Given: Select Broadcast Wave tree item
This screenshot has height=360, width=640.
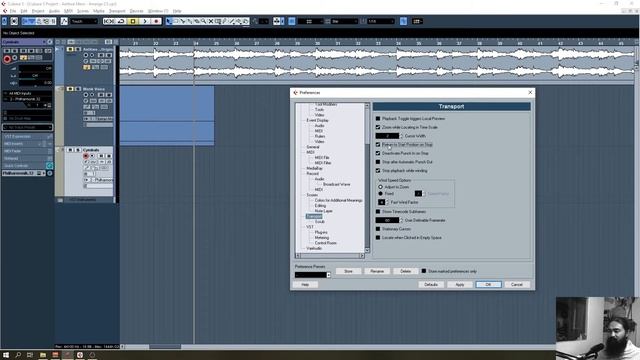Looking at the screenshot, I should (336, 184).
